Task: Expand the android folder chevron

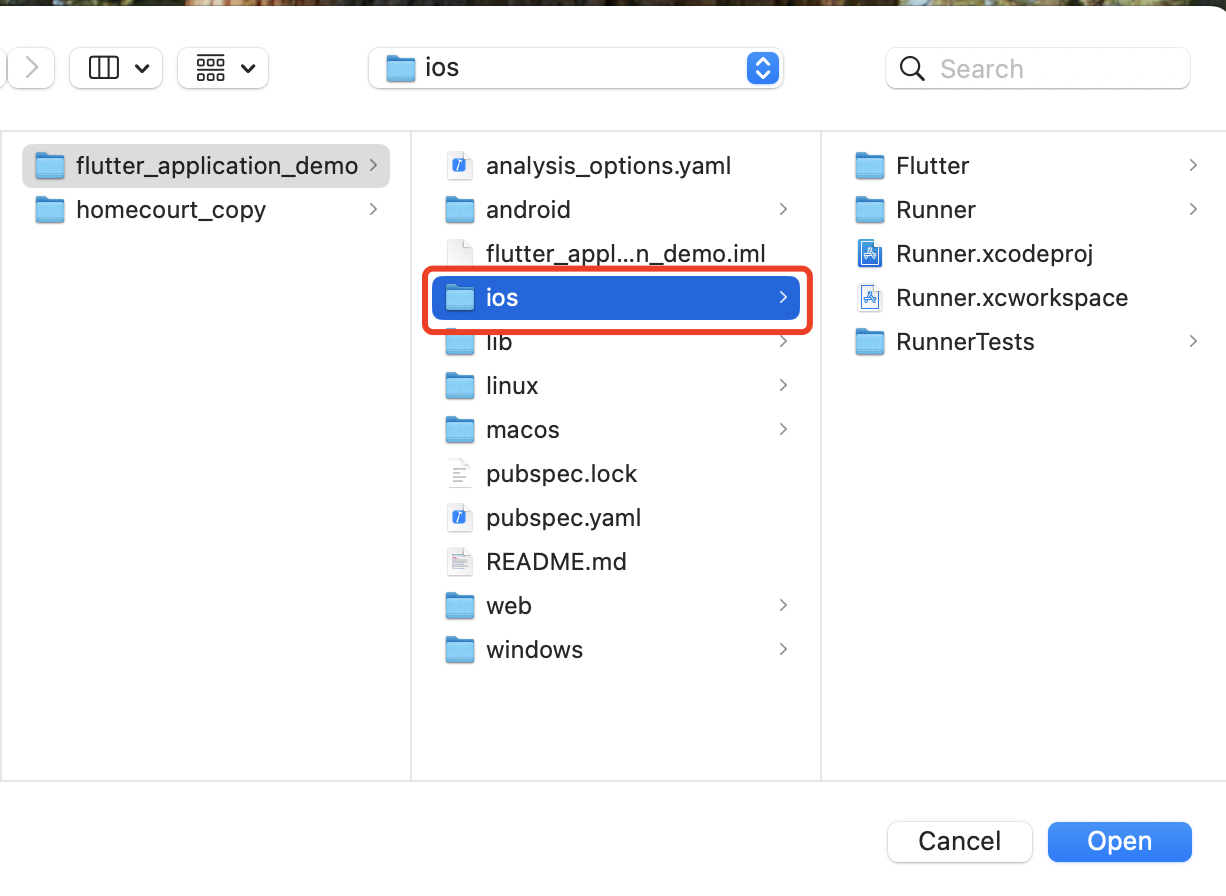Action: pyautogui.click(x=783, y=210)
